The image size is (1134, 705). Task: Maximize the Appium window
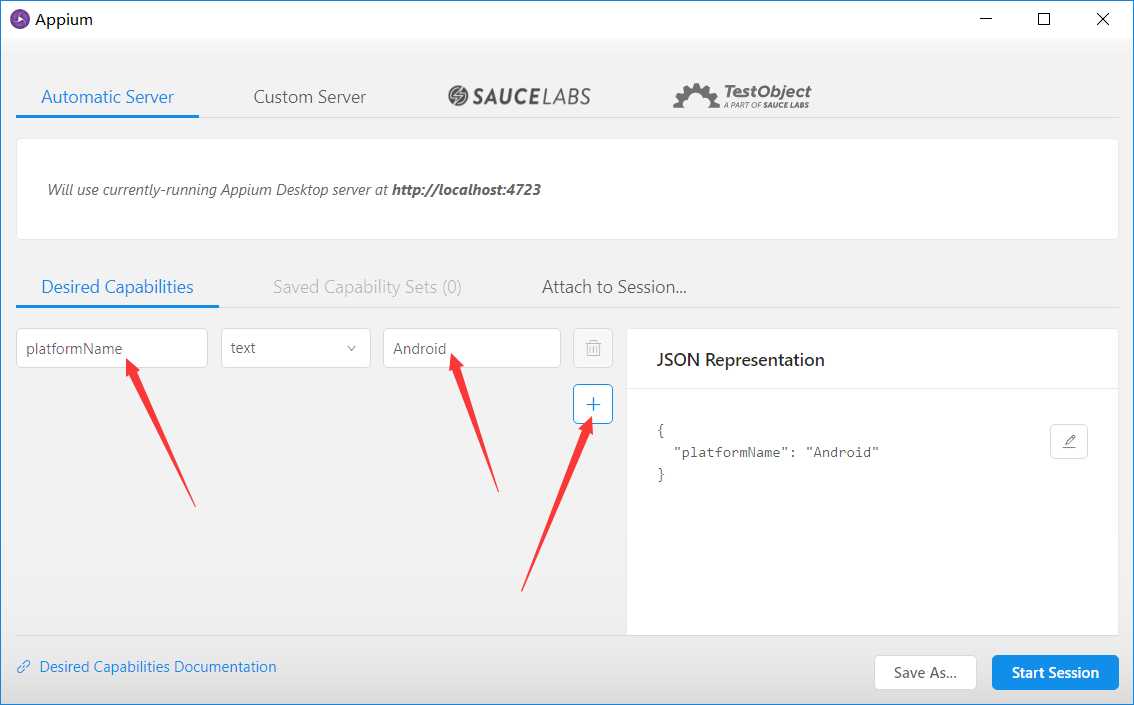1044,20
